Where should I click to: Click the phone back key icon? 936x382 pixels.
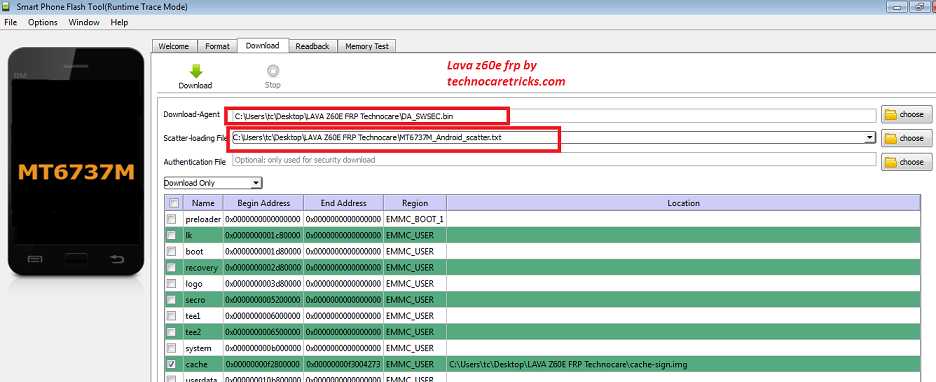pos(117,258)
